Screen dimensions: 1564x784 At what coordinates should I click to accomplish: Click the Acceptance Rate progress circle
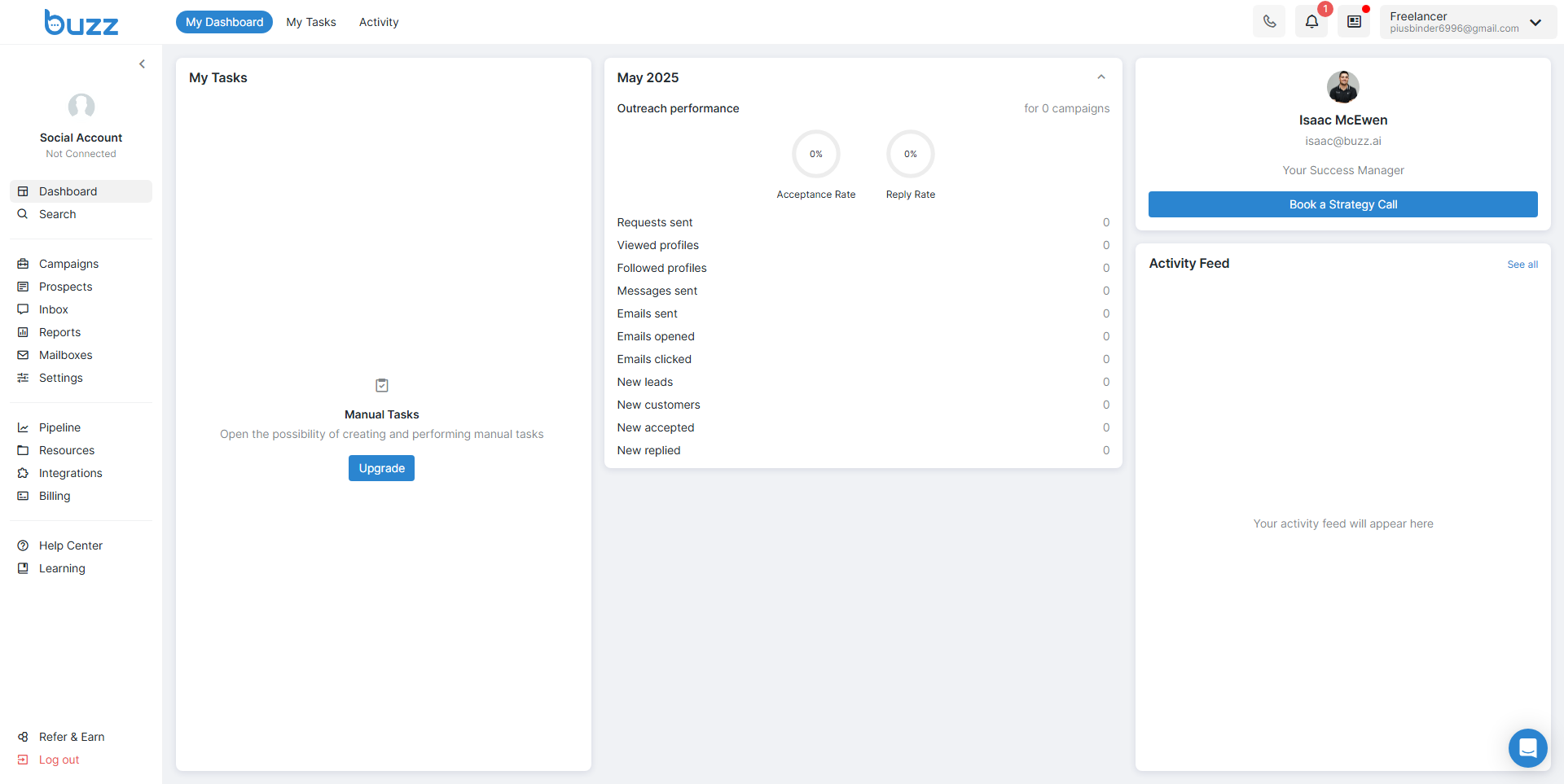815,154
